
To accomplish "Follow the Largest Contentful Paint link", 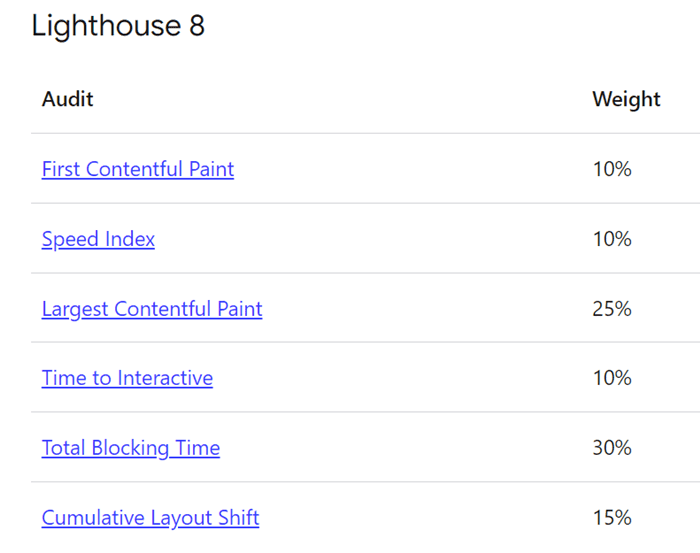I will tap(152, 309).
